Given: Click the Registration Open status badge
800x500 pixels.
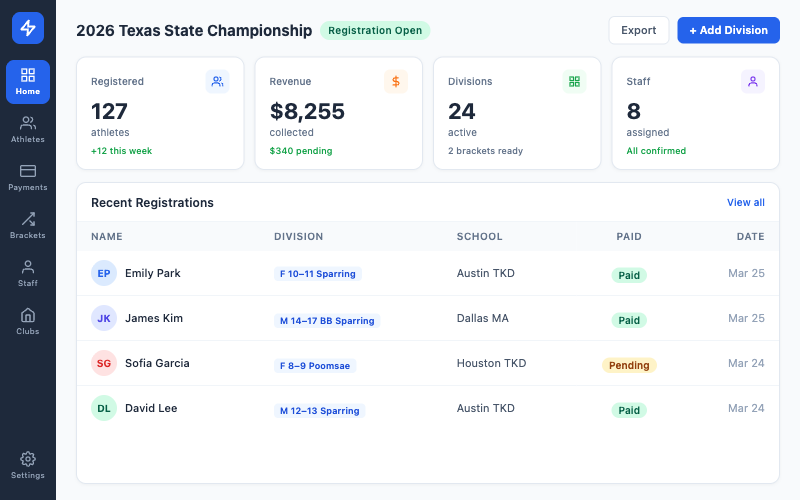Looking at the screenshot, I should [375, 31].
